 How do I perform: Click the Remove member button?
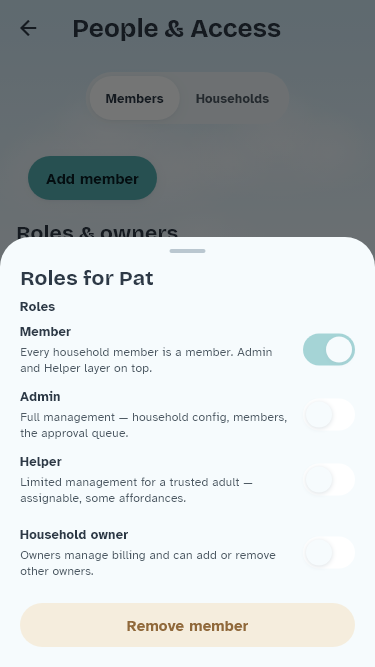188,625
